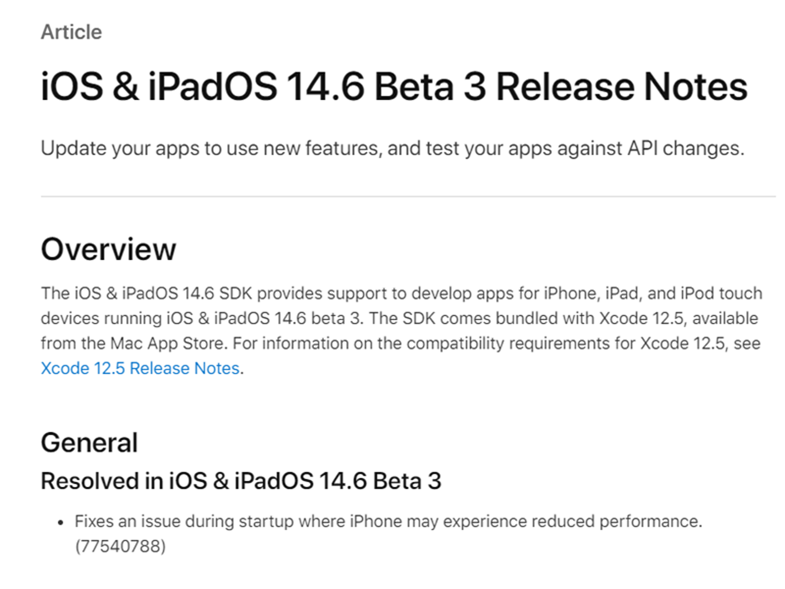Image resolution: width=785 pixels, height=589 pixels.
Task: Click the SDK provides support paragraph's first line
Action: pyautogui.click(x=402, y=293)
